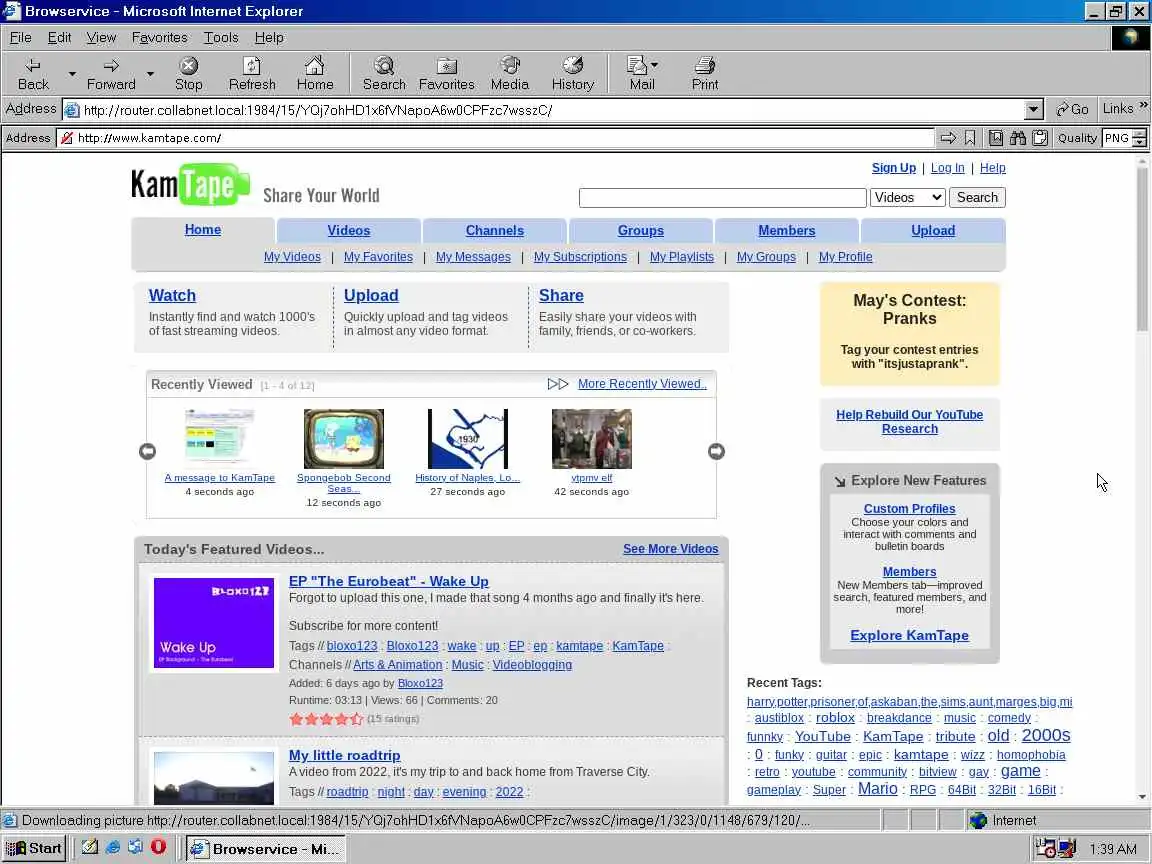Stop page loading with Stop button

pyautogui.click(x=189, y=73)
